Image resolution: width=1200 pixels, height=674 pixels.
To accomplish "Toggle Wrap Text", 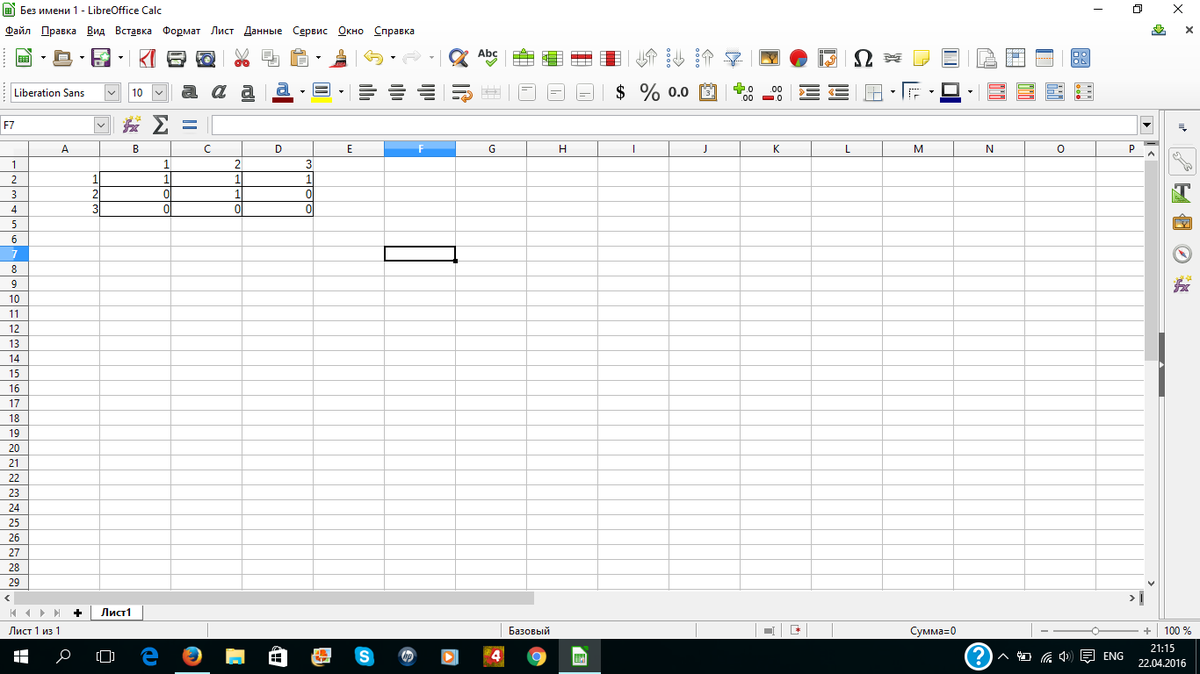I will tap(460, 93).
